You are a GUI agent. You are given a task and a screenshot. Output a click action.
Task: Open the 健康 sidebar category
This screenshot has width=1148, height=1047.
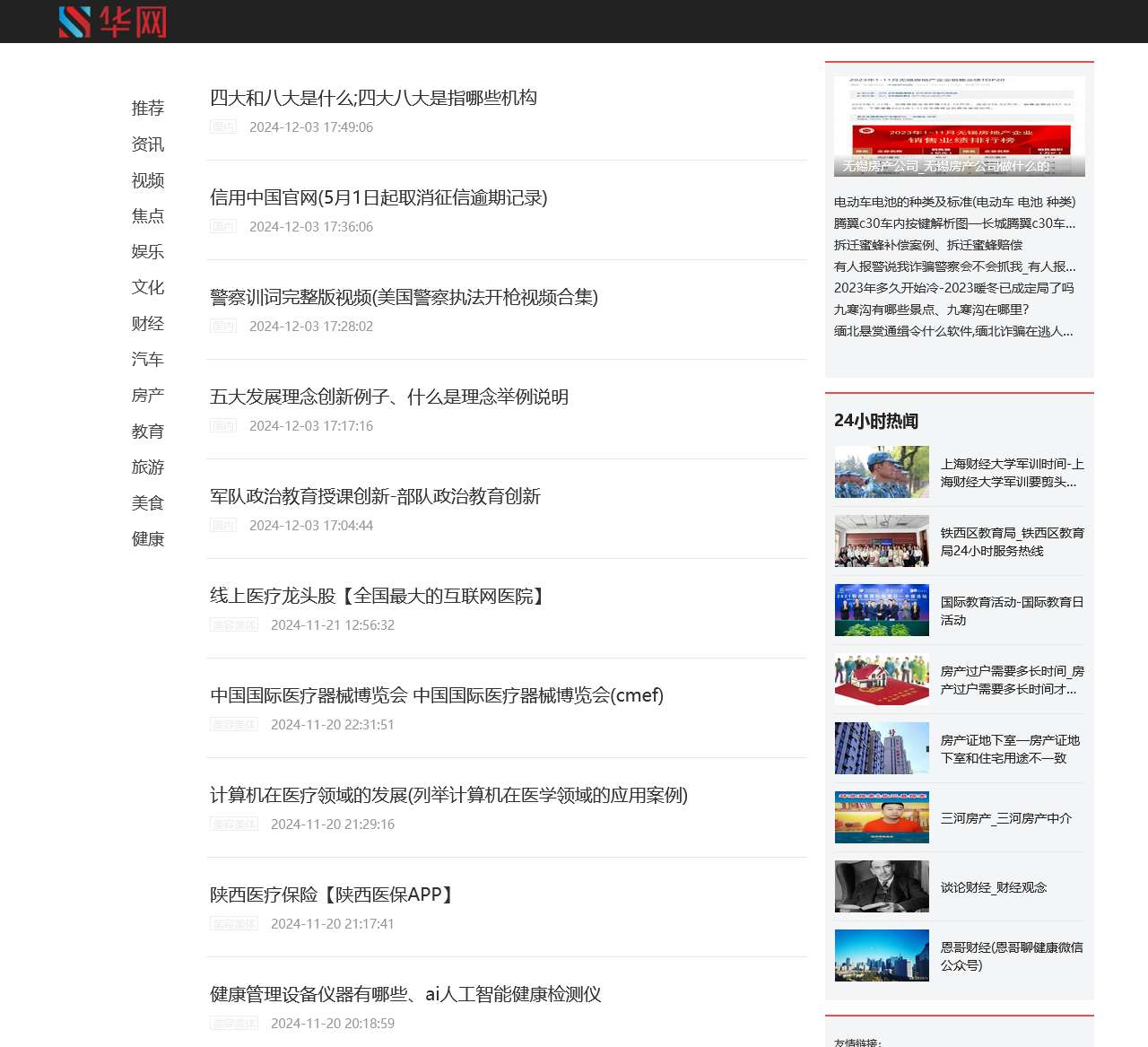[x=148, y=539]
